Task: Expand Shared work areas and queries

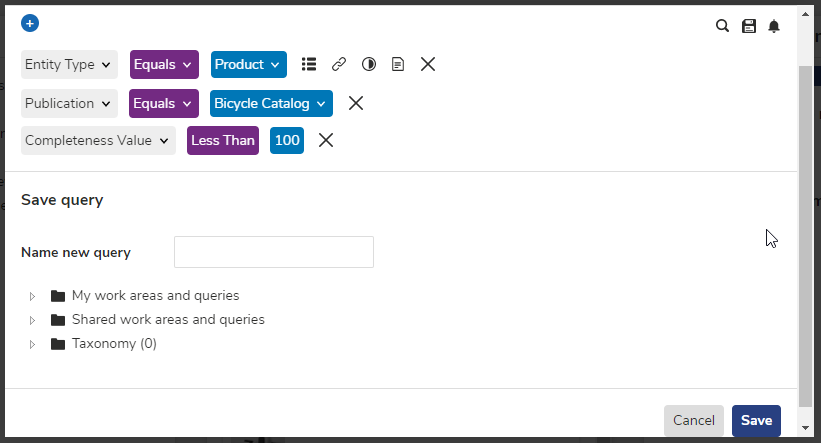Action: 32,320
